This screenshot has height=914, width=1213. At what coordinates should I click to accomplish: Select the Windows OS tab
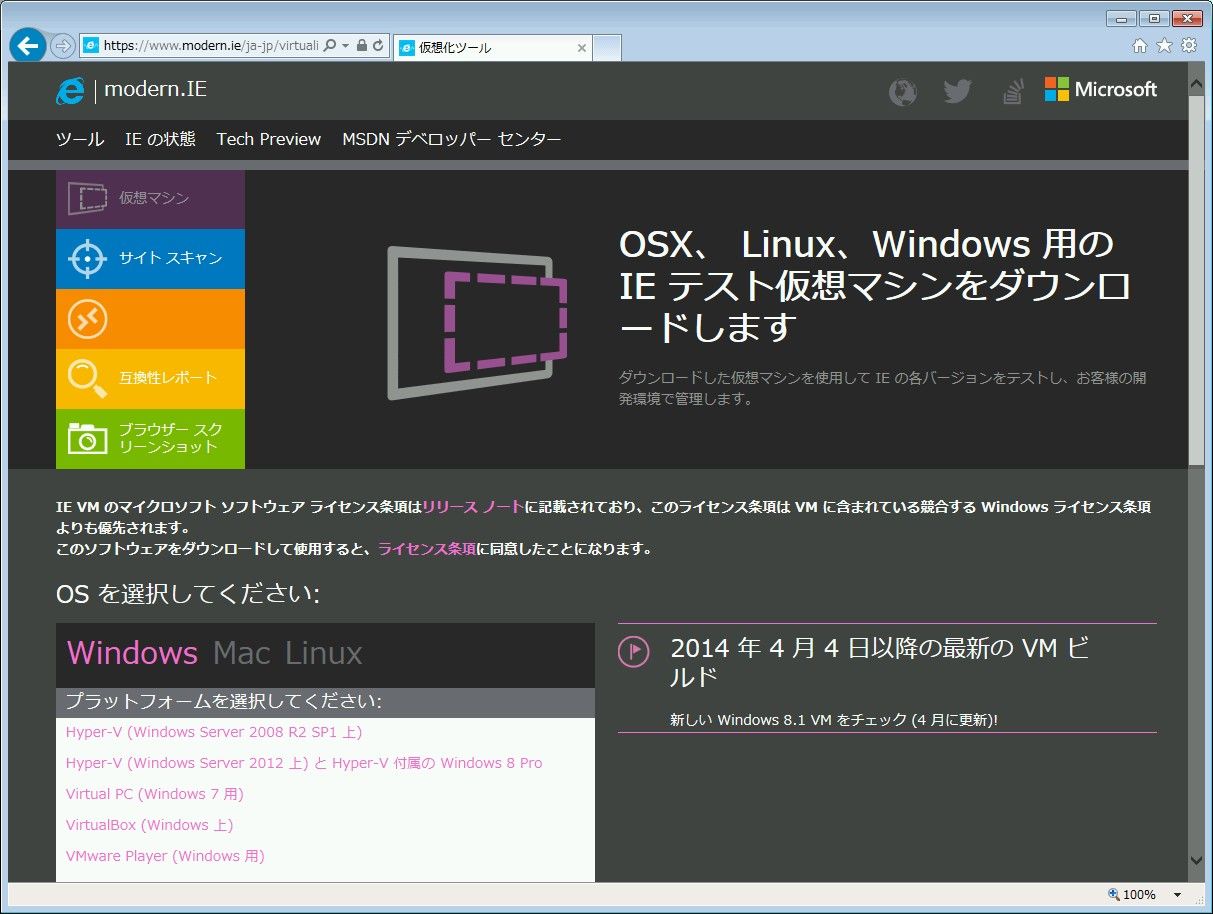(132, 653)
